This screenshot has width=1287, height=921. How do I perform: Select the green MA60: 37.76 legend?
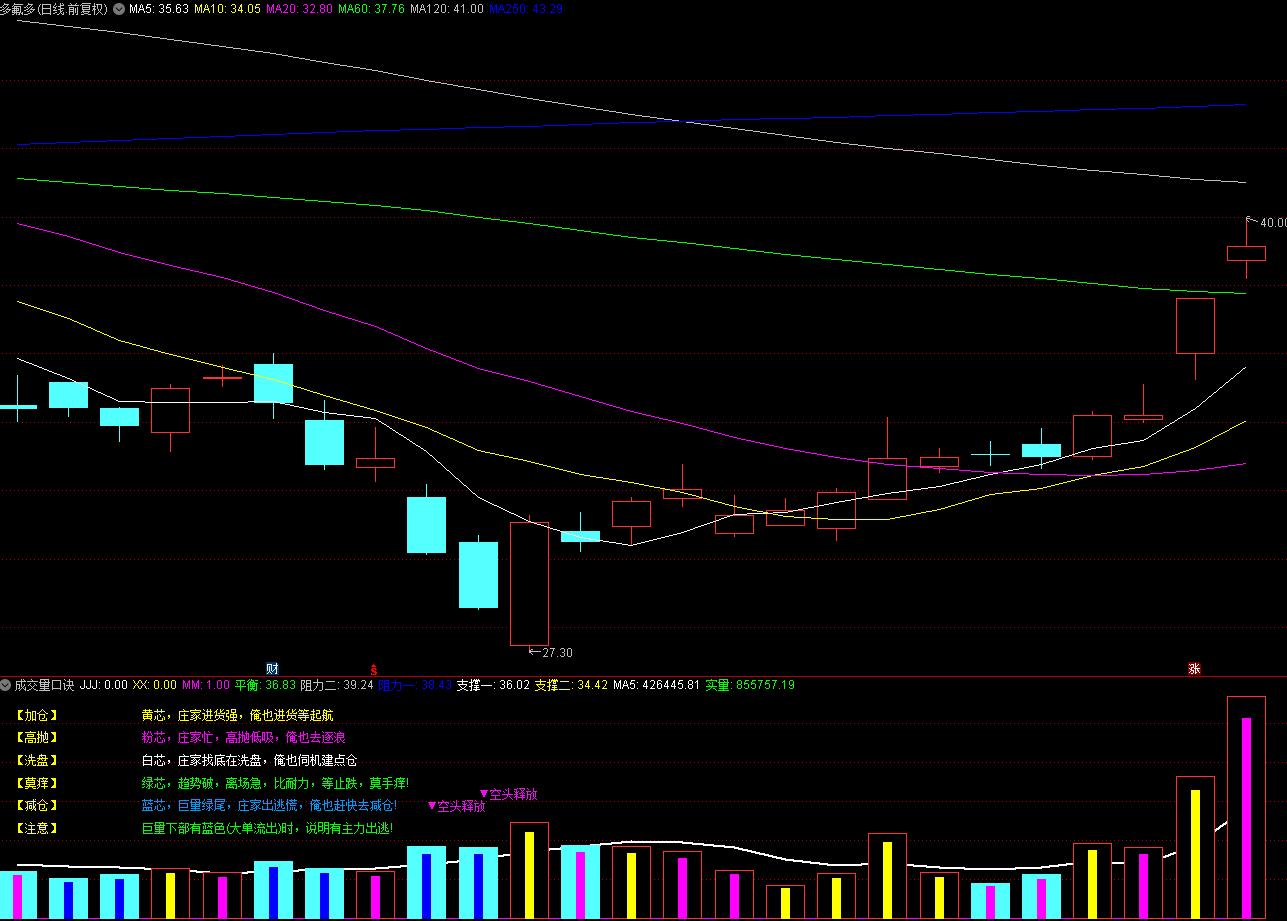coord(371,8)
